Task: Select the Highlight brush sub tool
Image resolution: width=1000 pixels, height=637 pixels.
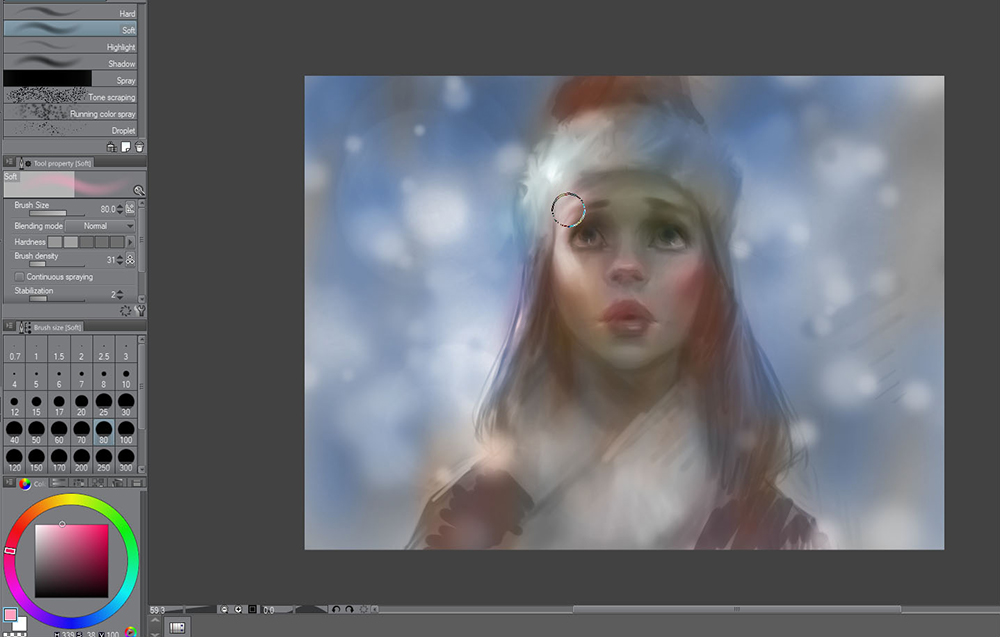Action: tap(70, 47)
